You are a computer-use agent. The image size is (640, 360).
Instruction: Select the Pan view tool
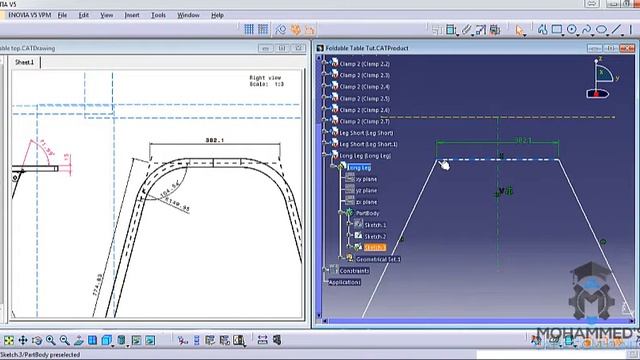coord(23,340)
